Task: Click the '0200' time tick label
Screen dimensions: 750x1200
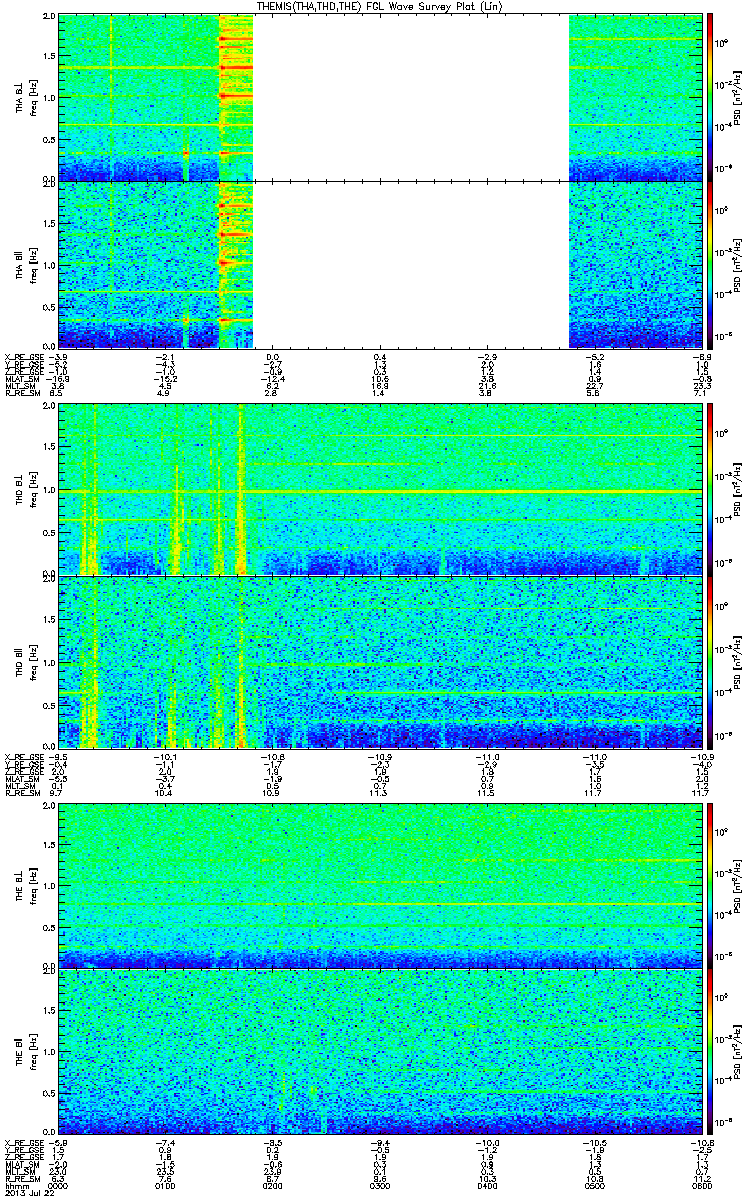Action: click(272, 1185)
